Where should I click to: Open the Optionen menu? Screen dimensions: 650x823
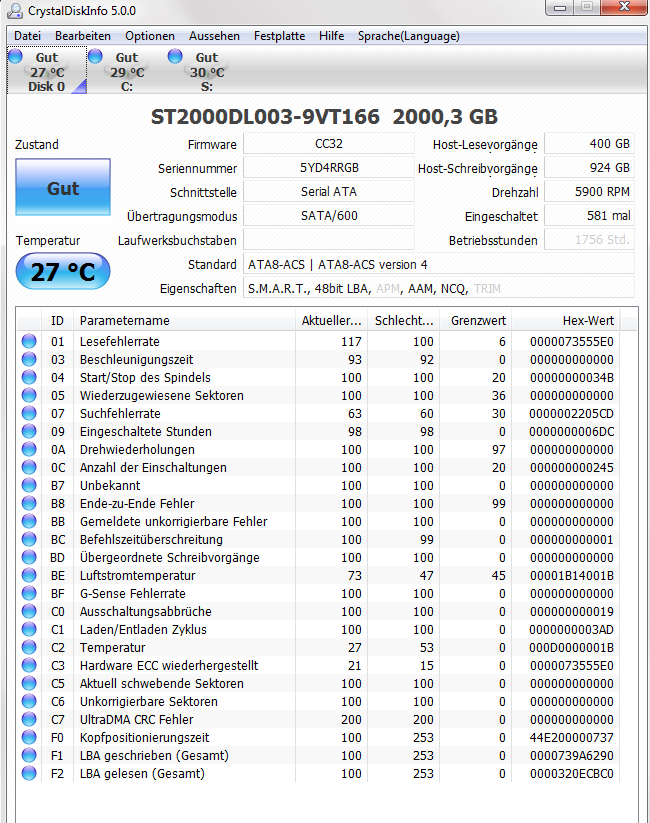point(150,36)
